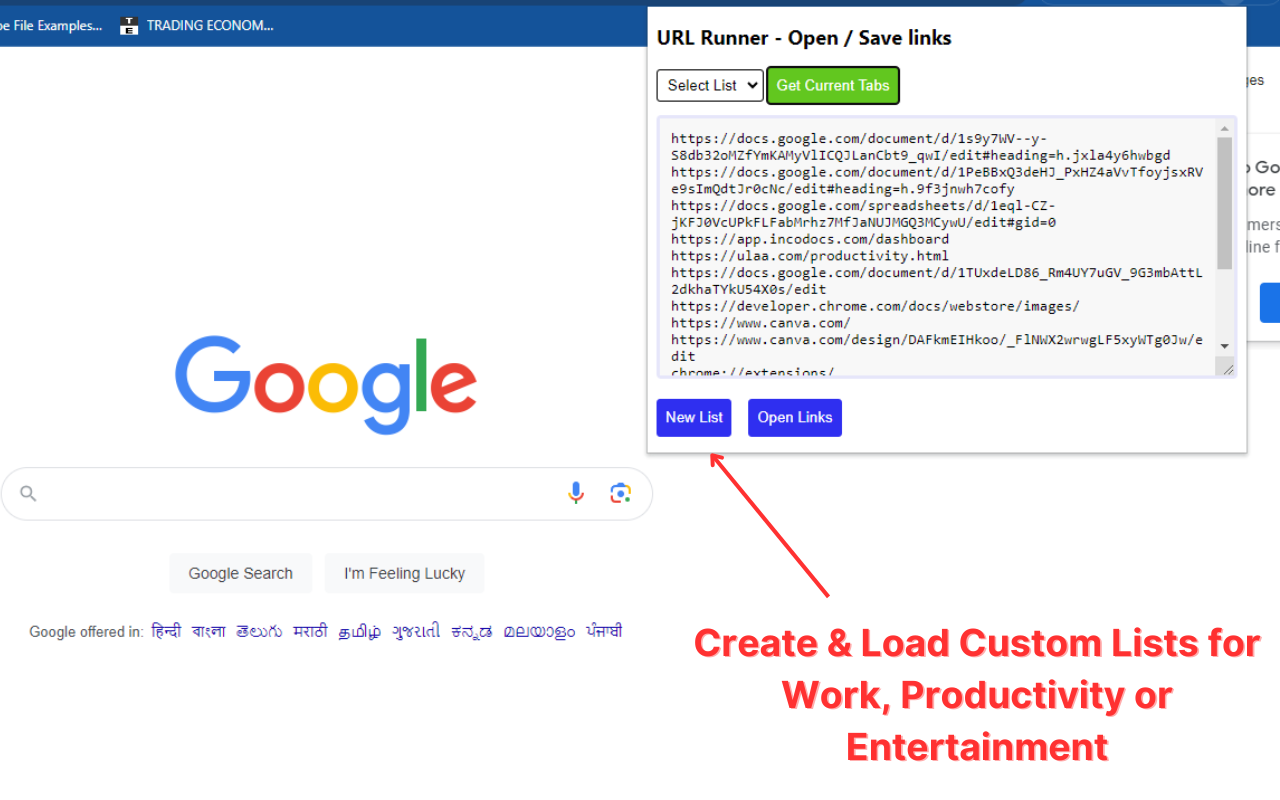Open the File Examples bookmark

coord(51,26)
